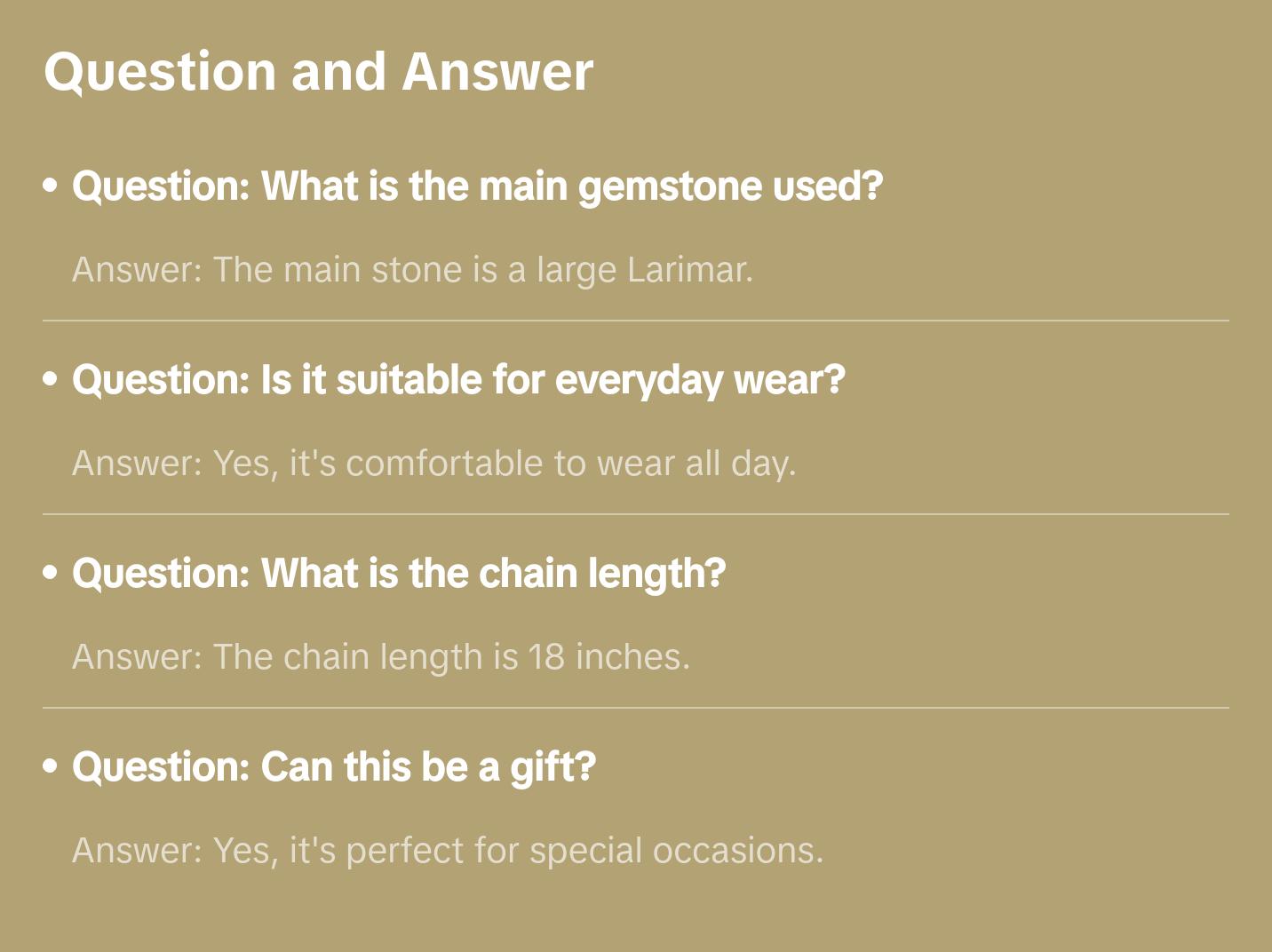1272x952 pixels.
Task: Open the question 'Can this be a gift?'
Action: pos(334,767)
